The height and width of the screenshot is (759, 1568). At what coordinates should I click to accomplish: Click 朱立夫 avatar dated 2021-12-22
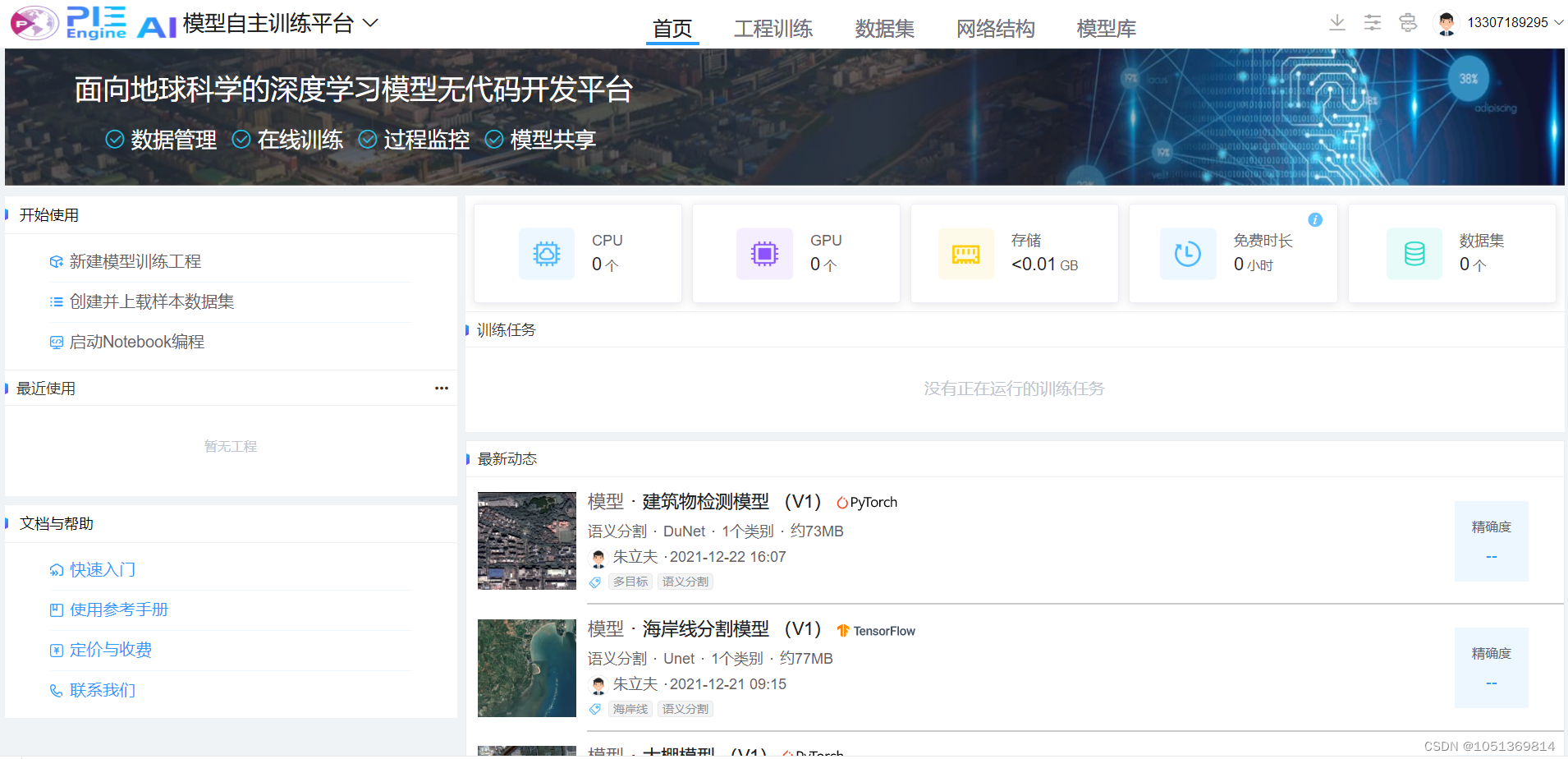(598, 558)
